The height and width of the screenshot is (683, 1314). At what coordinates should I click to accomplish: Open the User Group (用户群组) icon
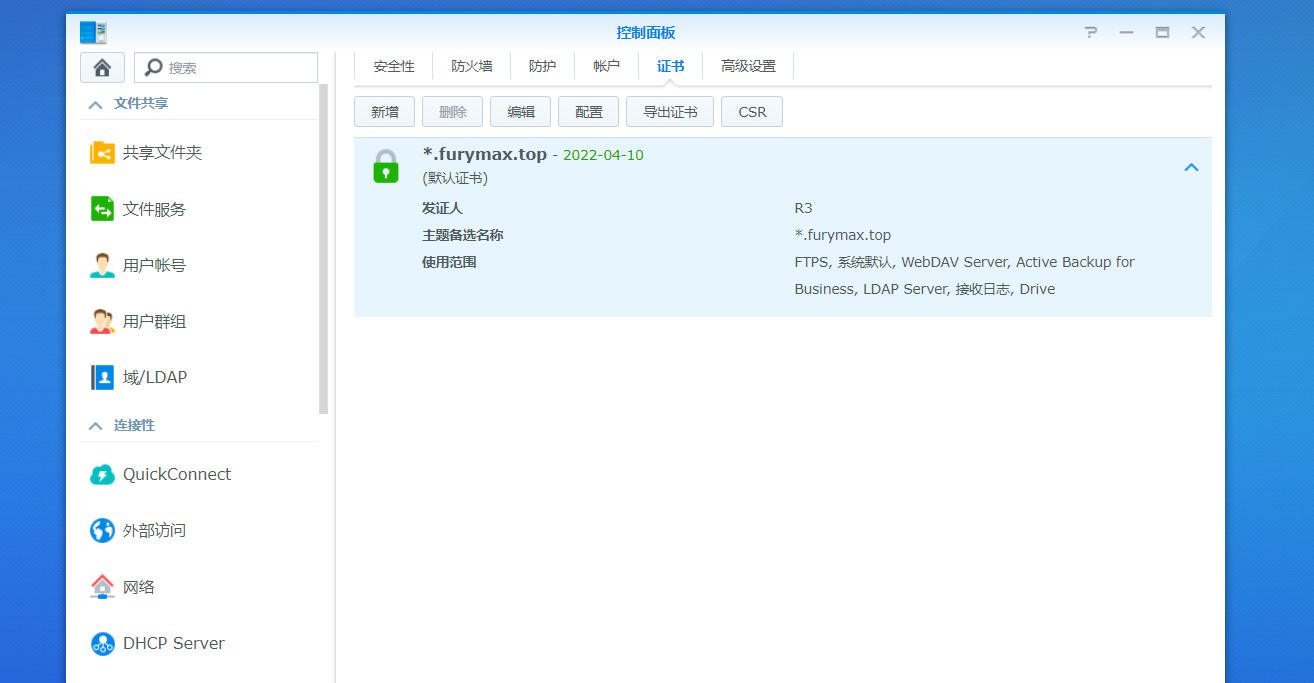coord(102,321)
